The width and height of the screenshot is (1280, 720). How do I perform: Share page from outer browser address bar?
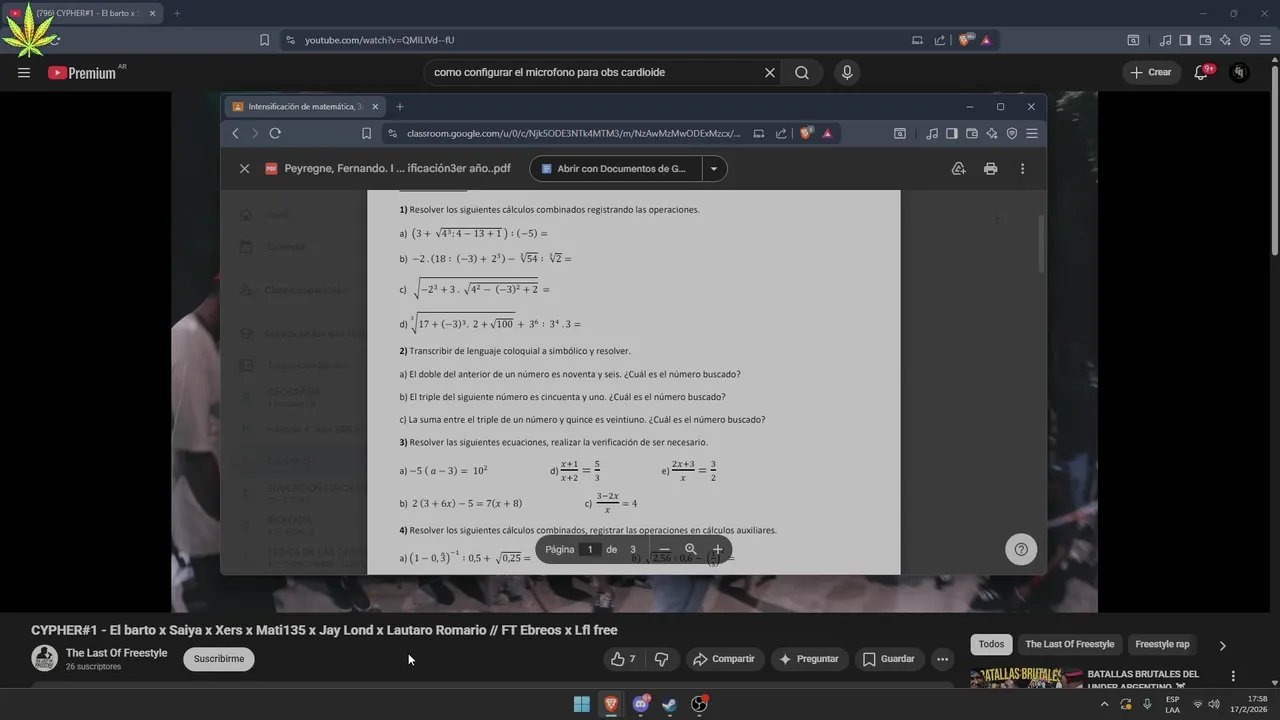[x=940, y=40]
